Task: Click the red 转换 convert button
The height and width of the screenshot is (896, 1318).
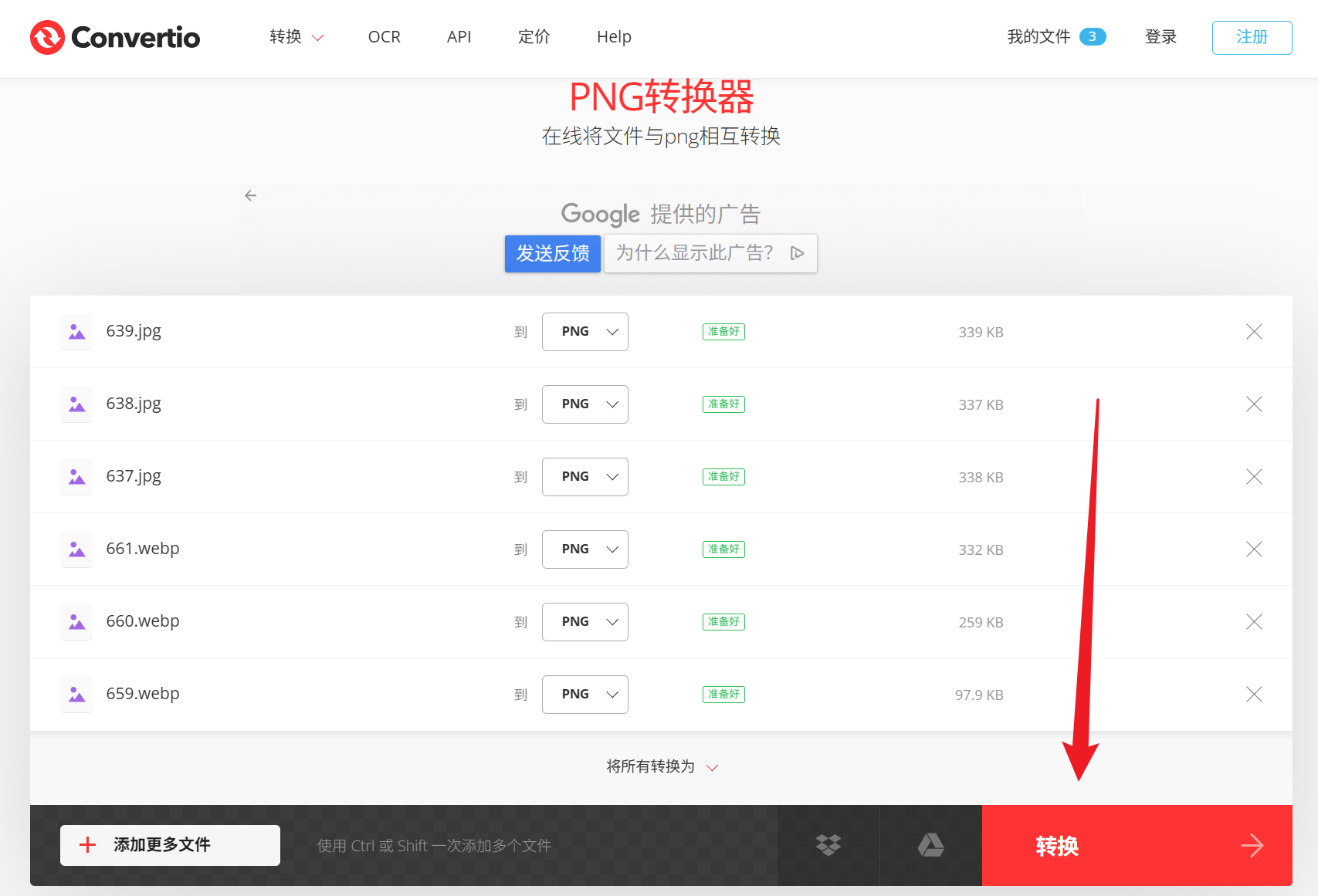Action: coord(1059,845)
